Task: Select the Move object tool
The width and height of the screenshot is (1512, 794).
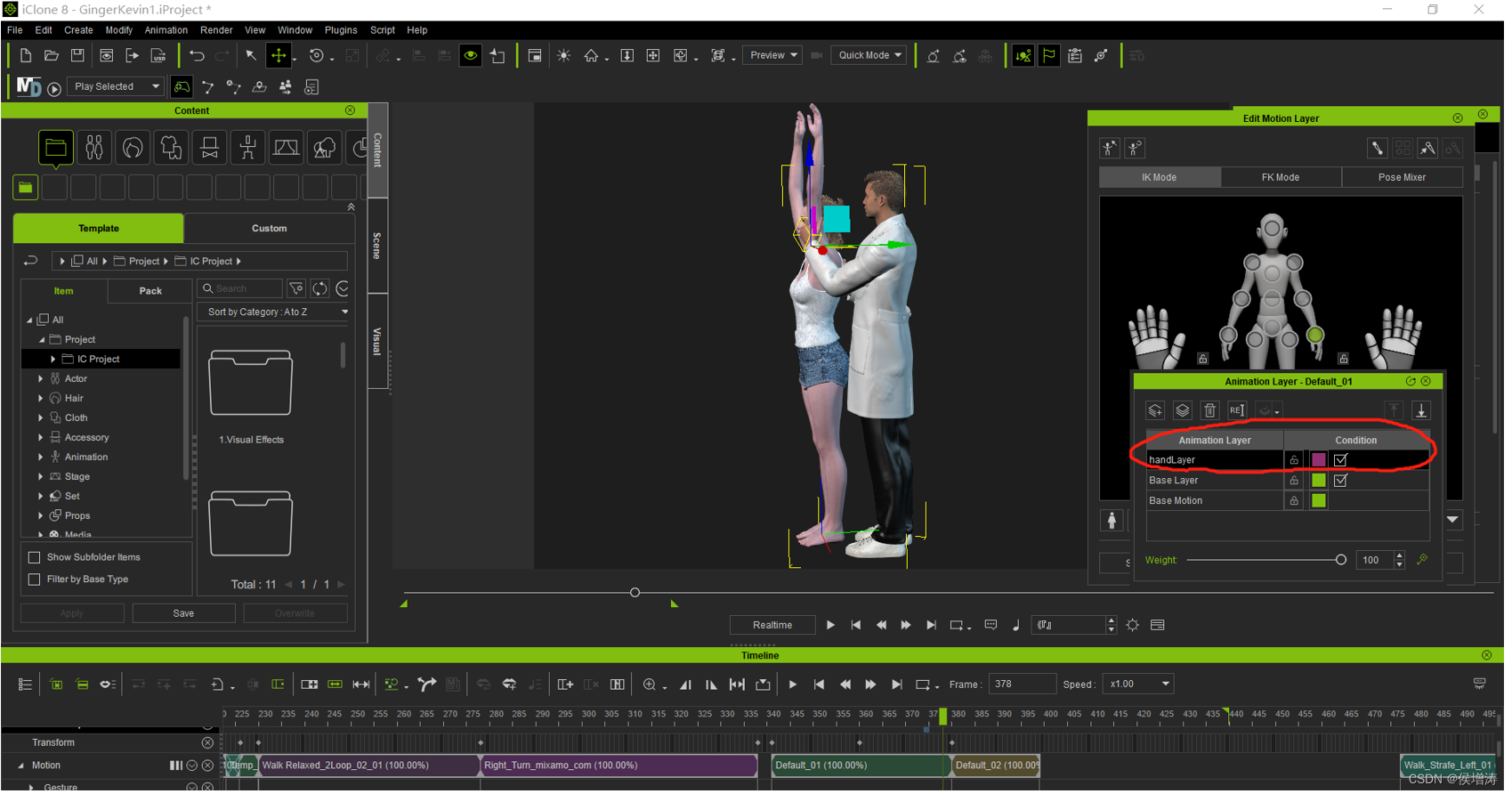Action: click(x=279, y=56)
